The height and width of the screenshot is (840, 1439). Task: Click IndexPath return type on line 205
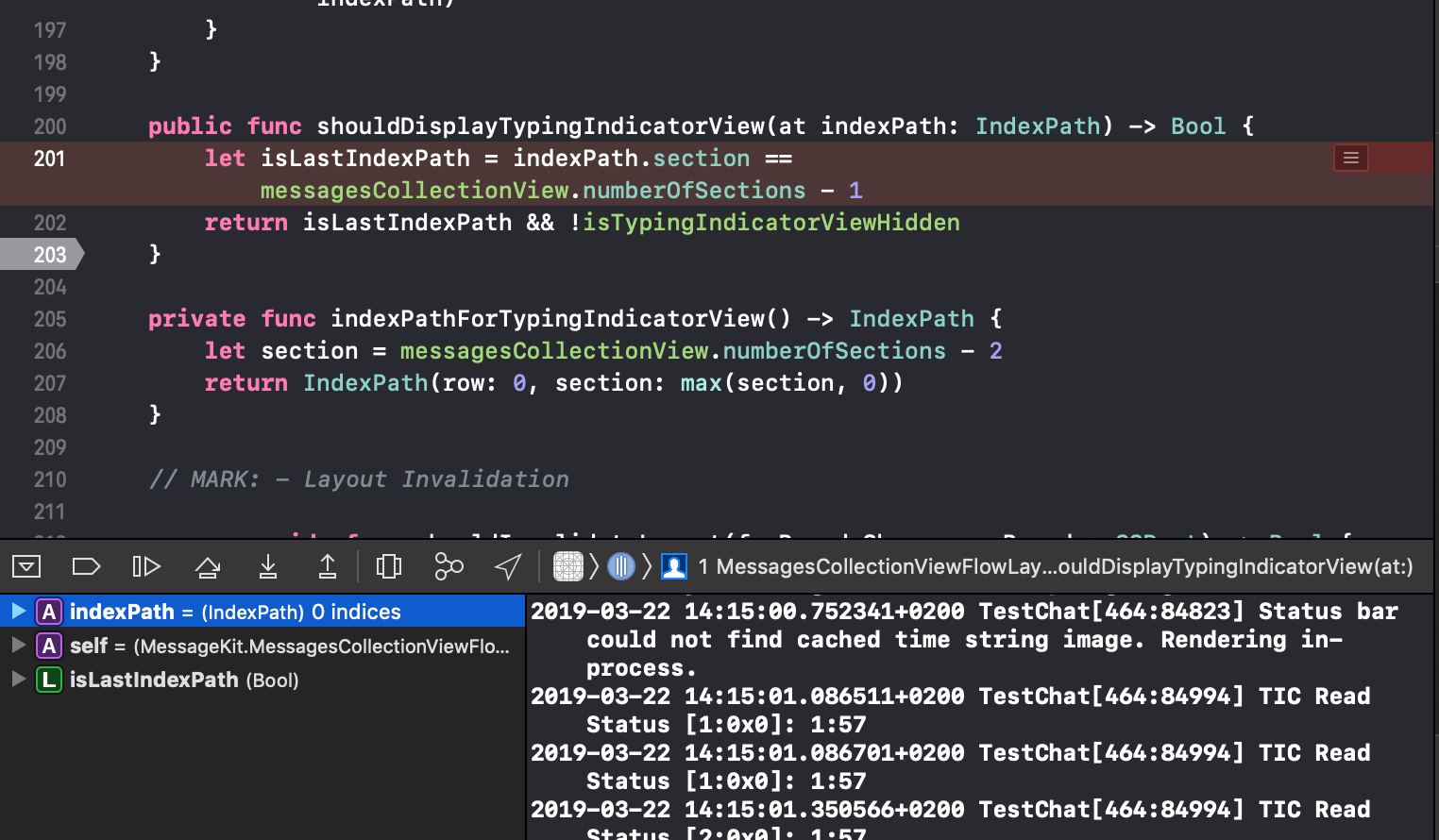[911, 319]
